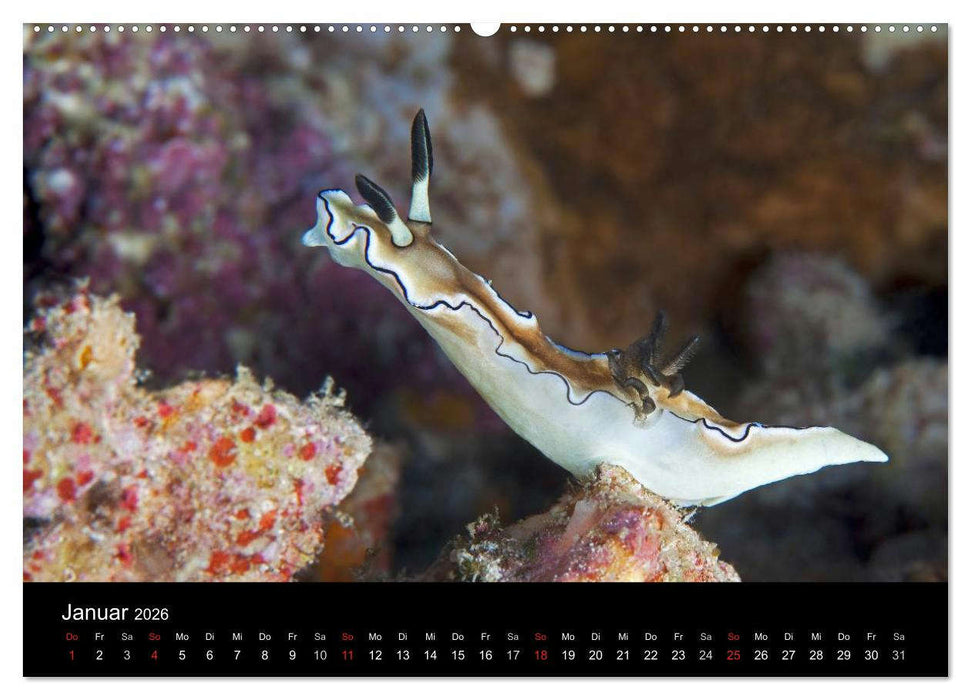Choose date 9 on the calendar
Image resolution: width=971 pixels, height=700 pixels.
[292, 655]
